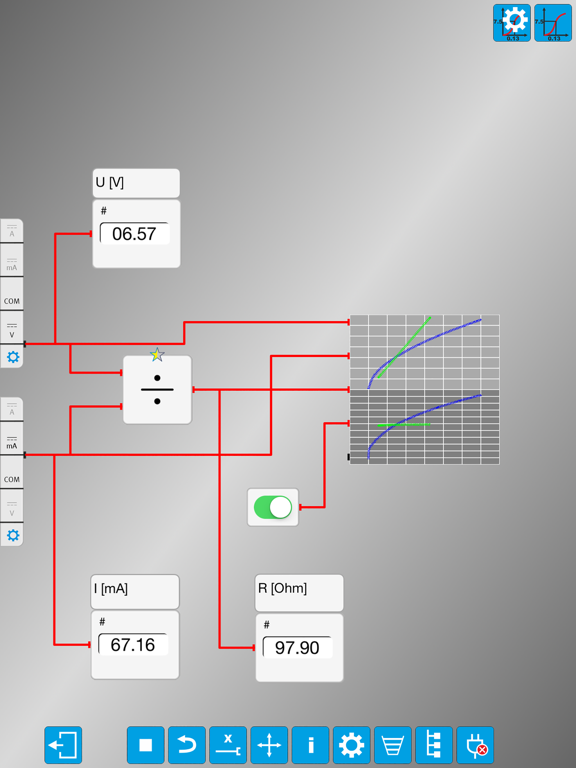Click the basket container icon

point(393,745)
